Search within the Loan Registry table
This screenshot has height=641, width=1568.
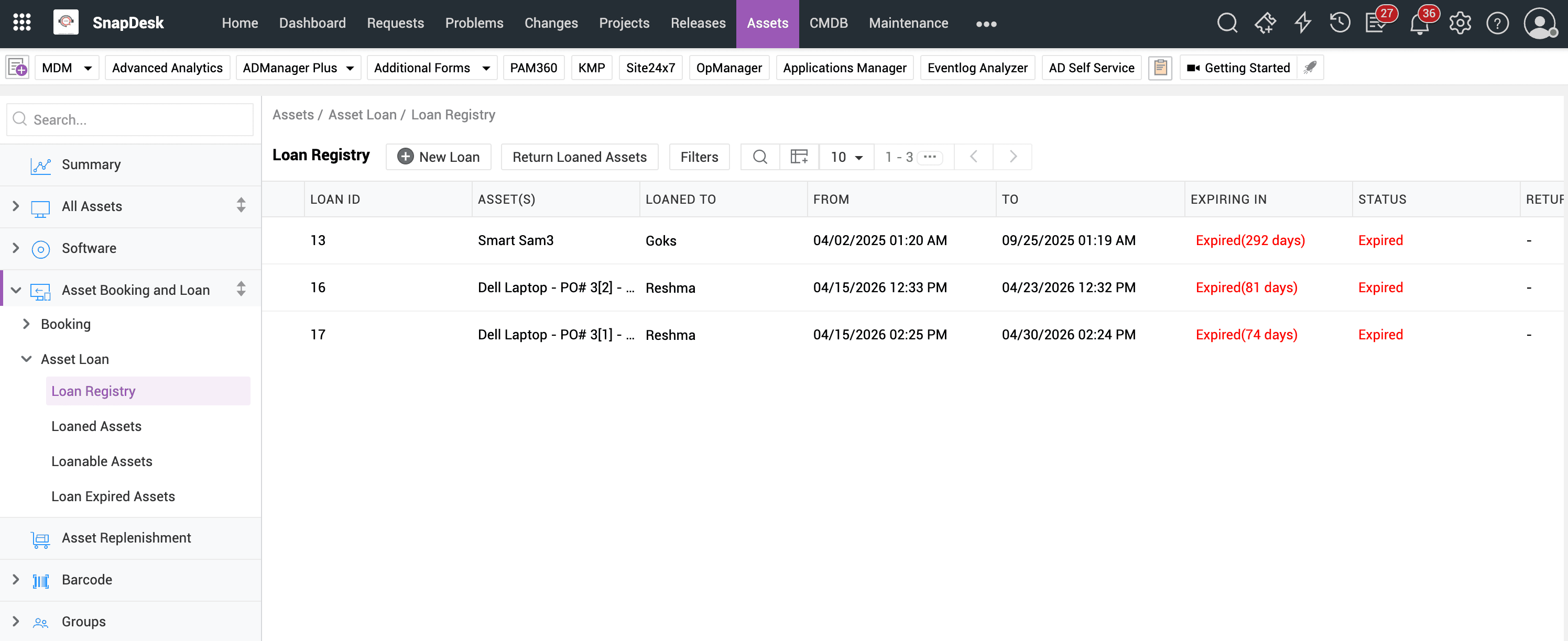point(760,157)
